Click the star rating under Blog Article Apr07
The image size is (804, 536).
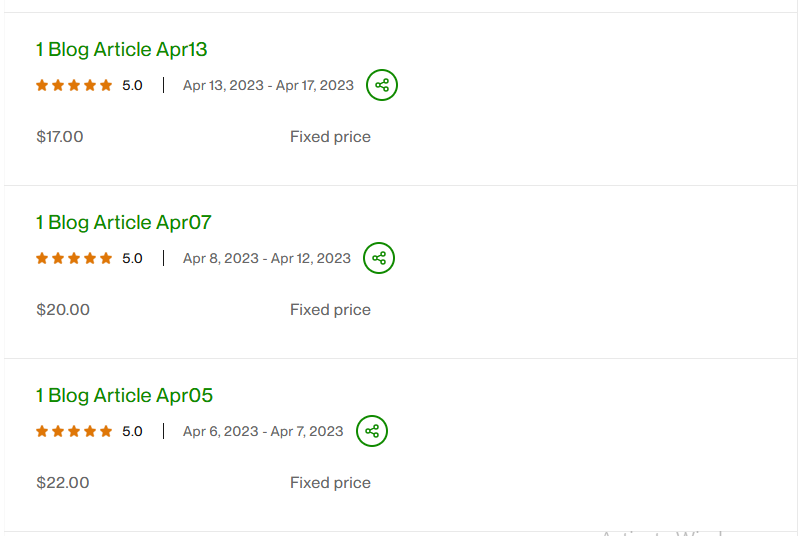point(74,259)
